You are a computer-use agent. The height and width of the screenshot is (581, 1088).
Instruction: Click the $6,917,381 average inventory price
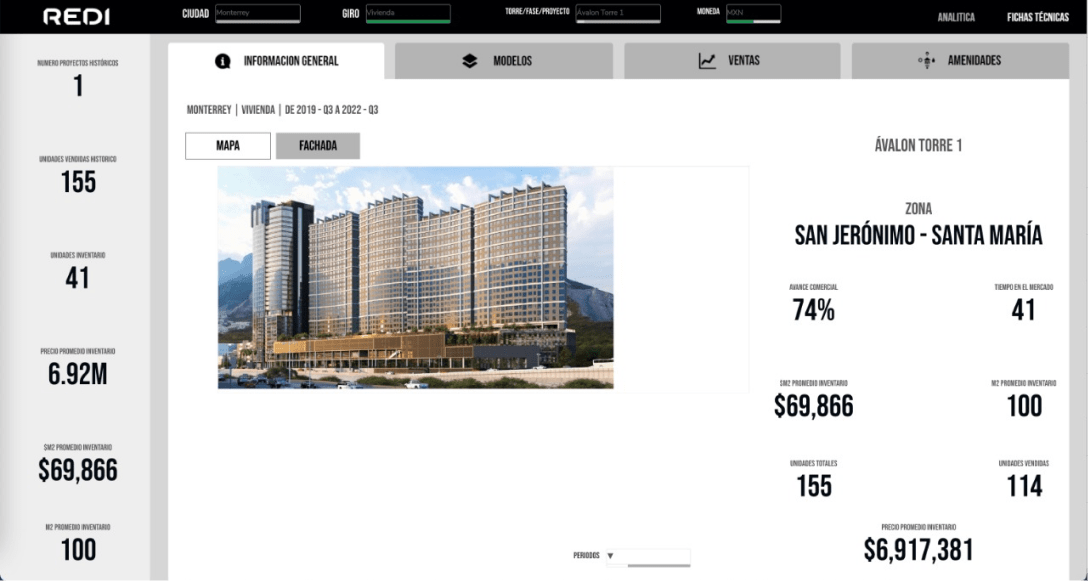(919, 550)
